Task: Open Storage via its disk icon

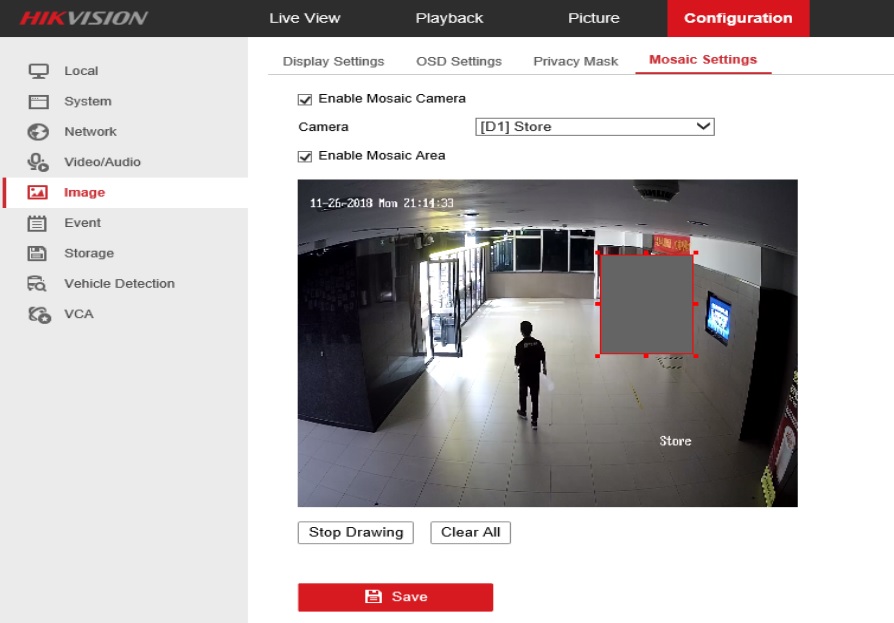Action: pyautogui.click(x=38, y=253)
